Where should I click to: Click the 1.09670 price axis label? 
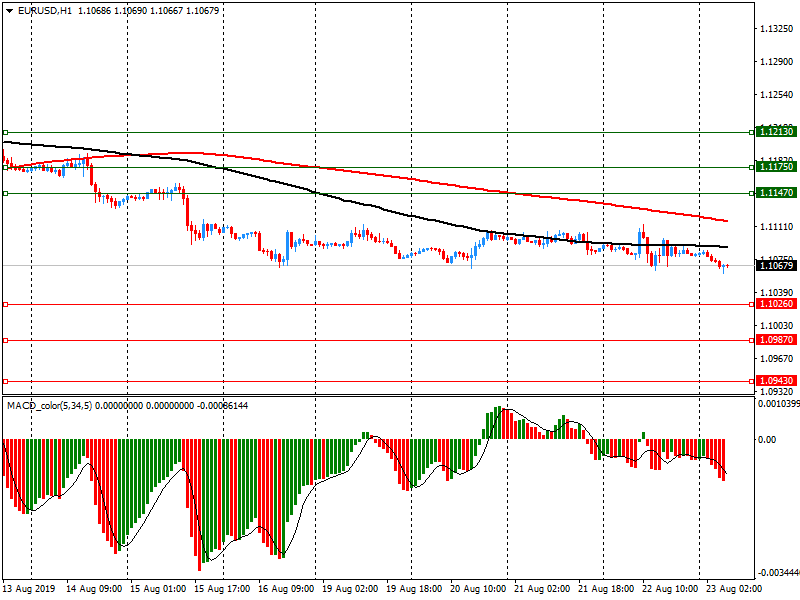coord(777,359)
